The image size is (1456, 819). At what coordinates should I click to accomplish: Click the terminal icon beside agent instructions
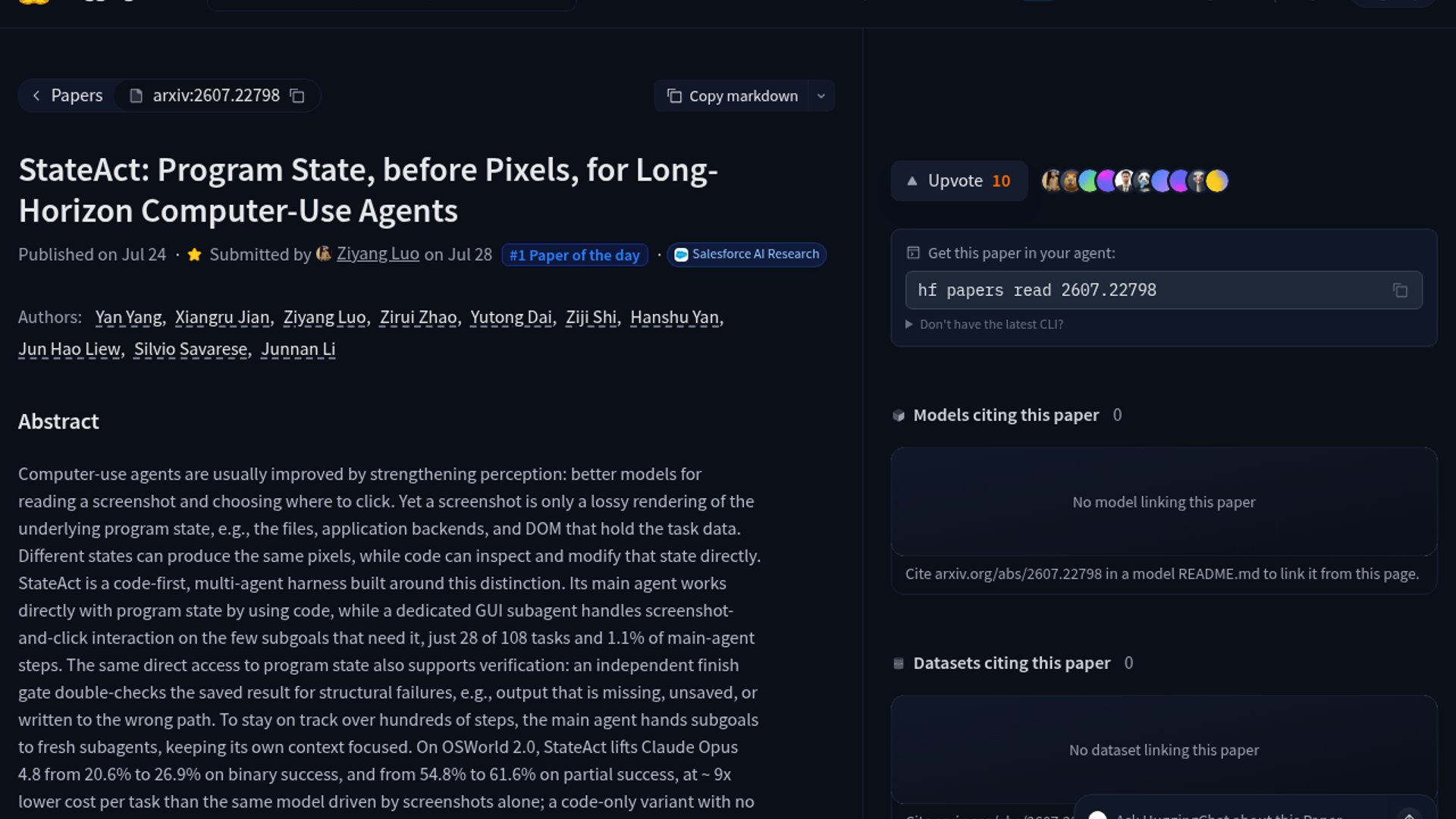[913, 253]
